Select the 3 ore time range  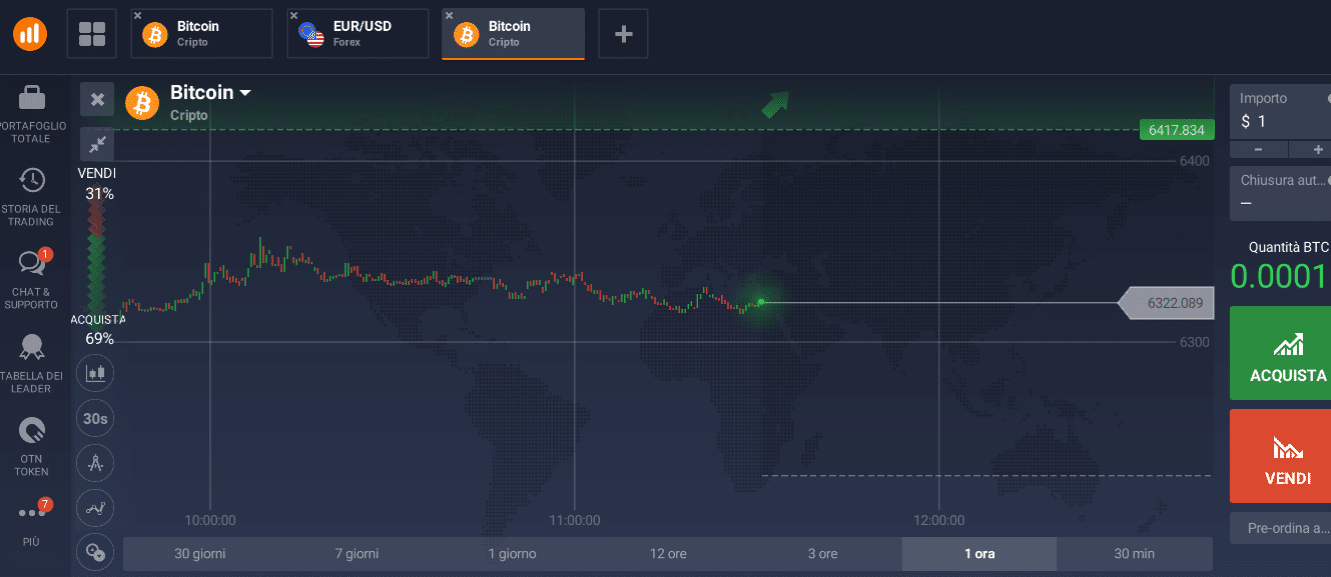[823, 554]
